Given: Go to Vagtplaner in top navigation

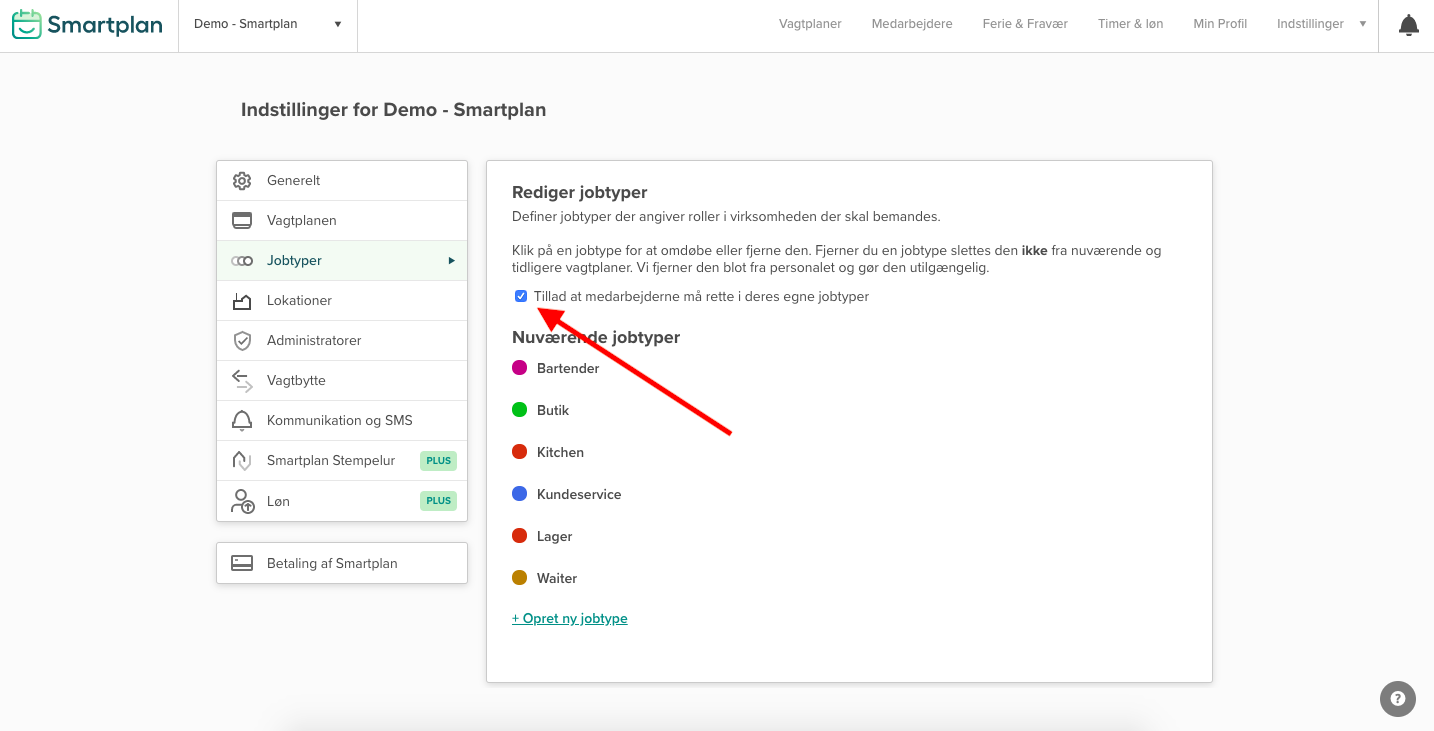Looking at the screenshot, I should point(810,24).
